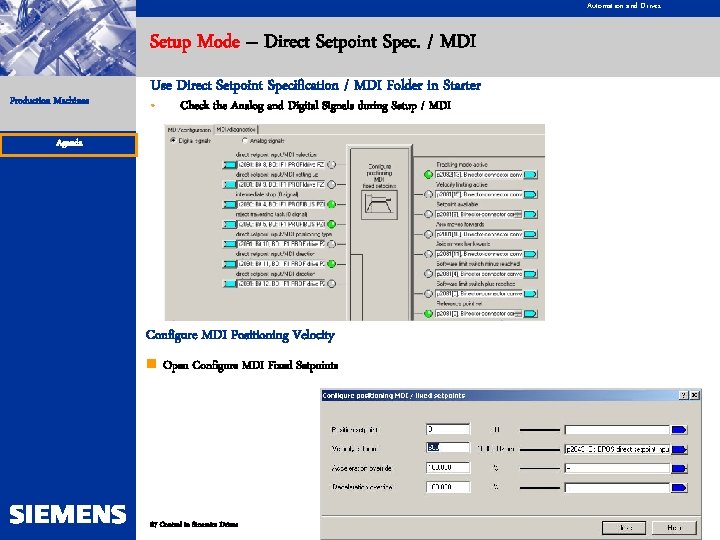This screenshot has width=720, height=540.
Task: Click the Tracking mode active connector field
Action: [x=478, y=174]
